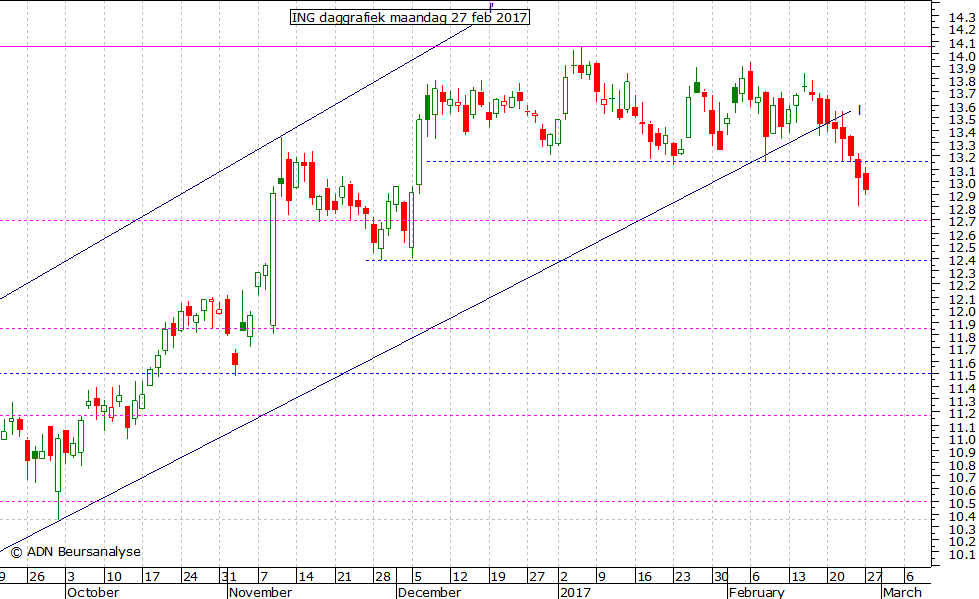This screenshot has width=979, height=599.
Task: Click the '12.6' price axis label
Action: (962, 235)
